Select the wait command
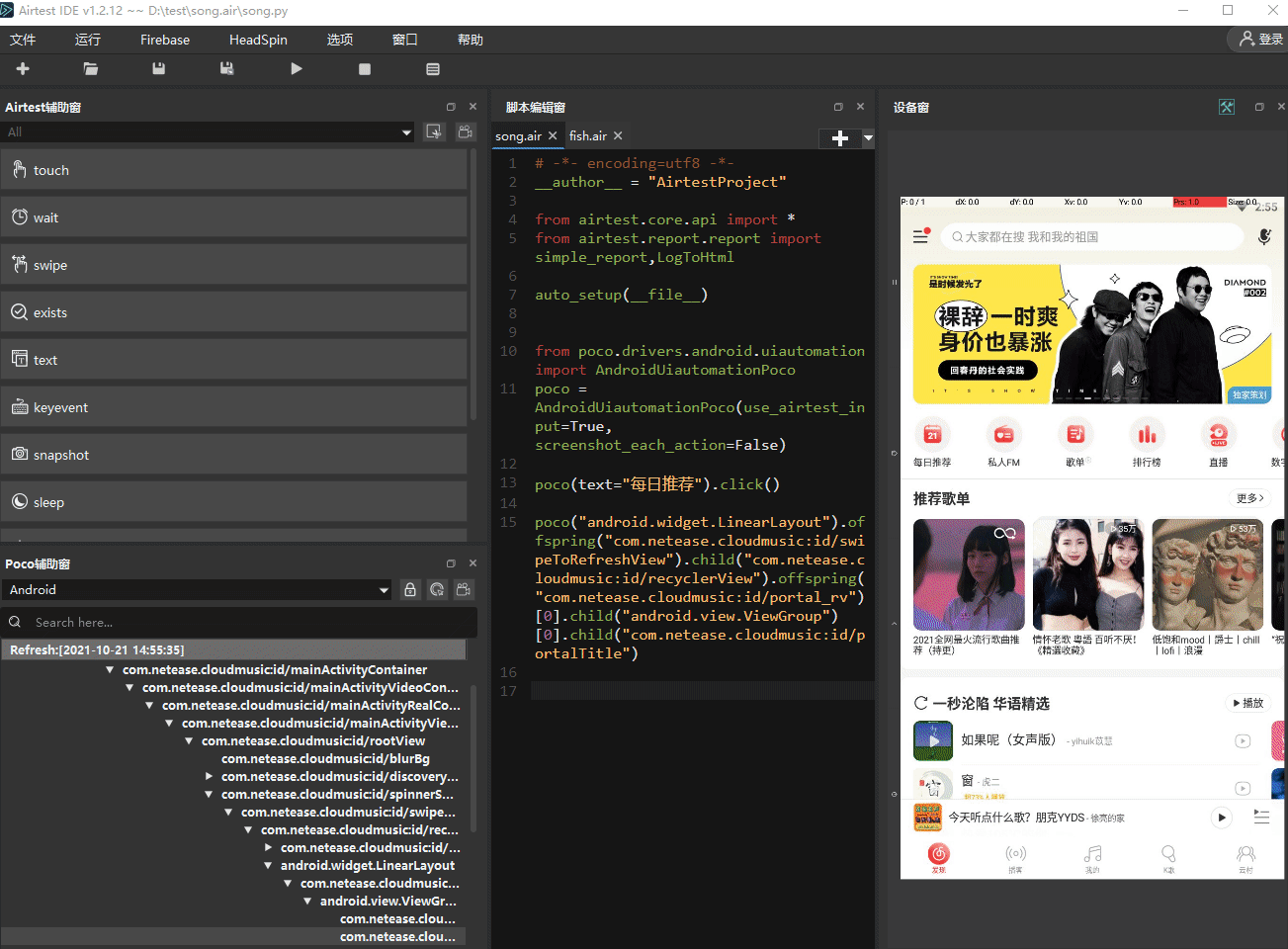 click(233, 217)
